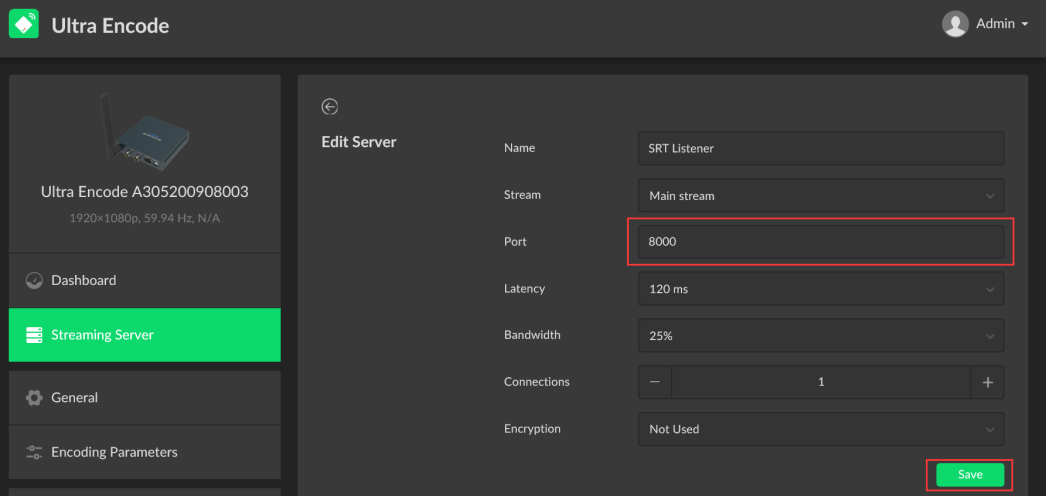Click the Ultra Encode device thumbnail image
The width and height of the screenshot is (1046, 496).
click(x=145, y=130)
